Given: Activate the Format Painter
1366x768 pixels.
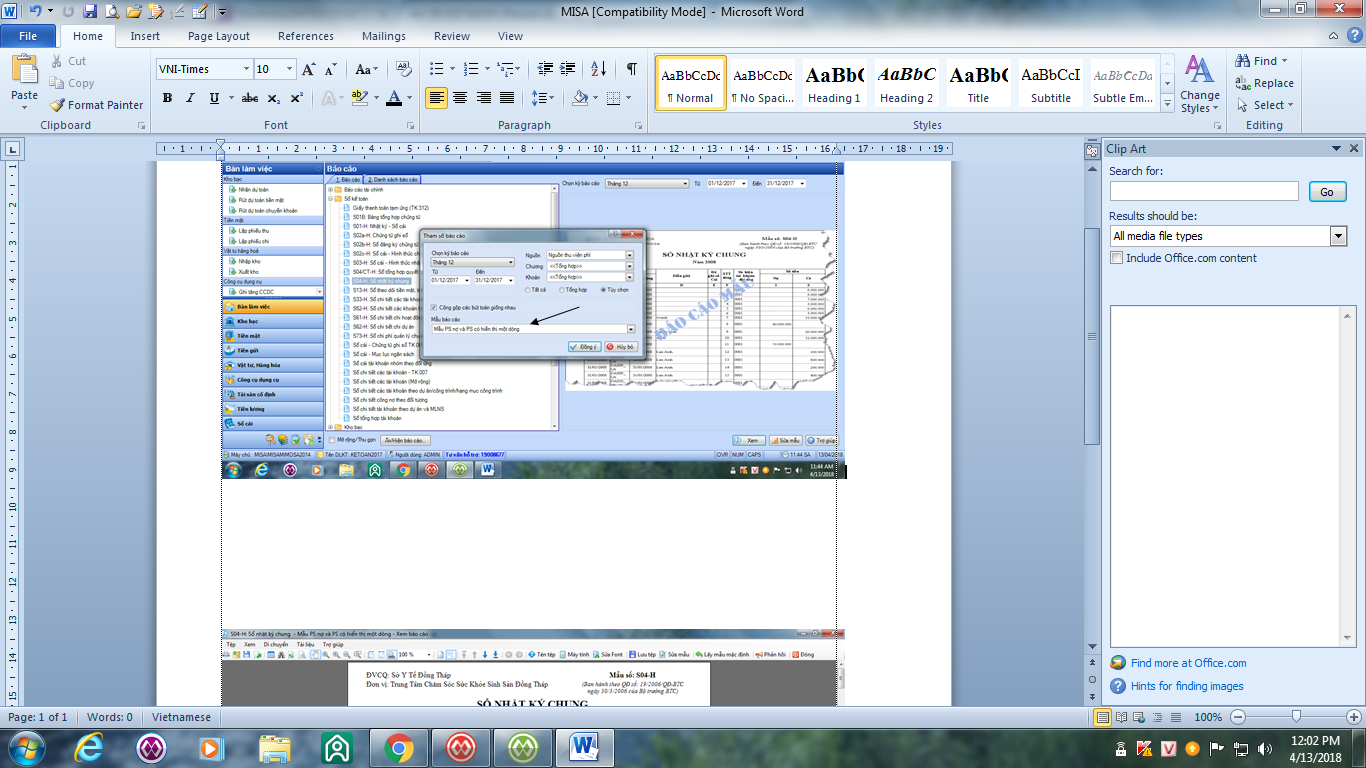Looking at the screenshot, I should [97, 105].
